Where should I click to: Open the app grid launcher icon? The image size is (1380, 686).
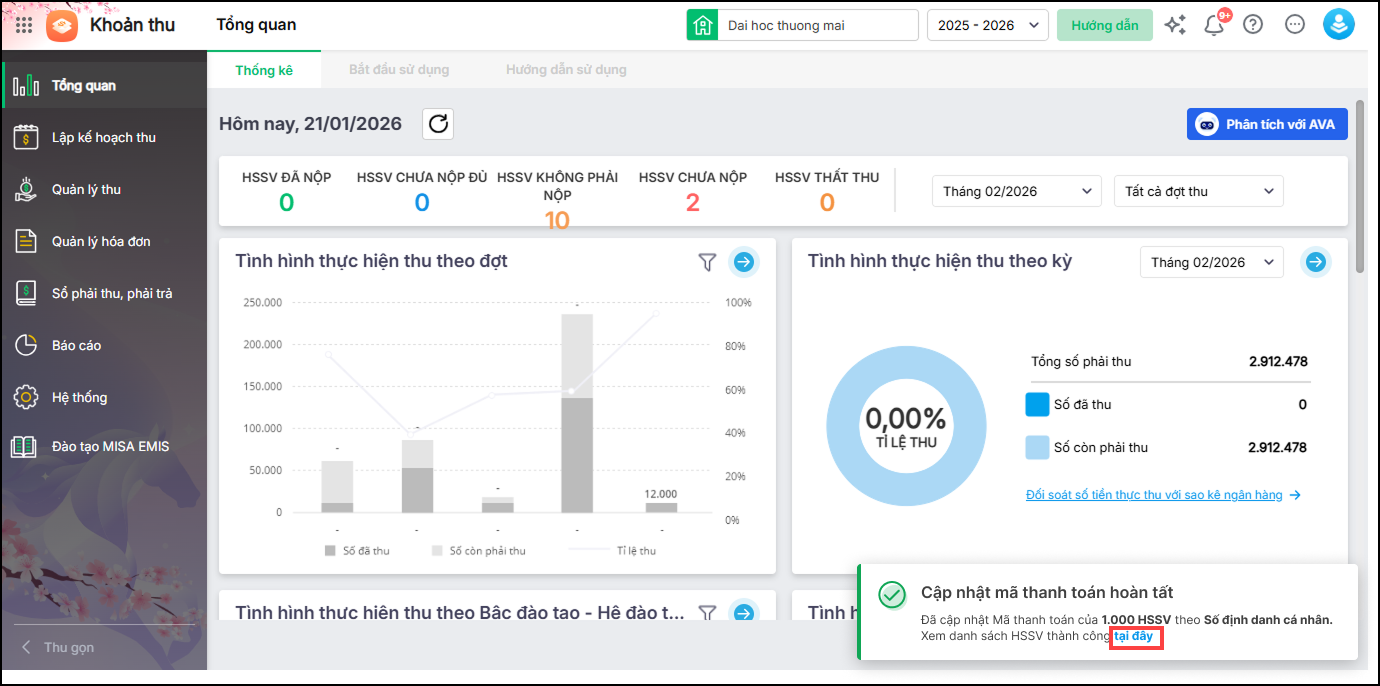[x=24, y=25]
